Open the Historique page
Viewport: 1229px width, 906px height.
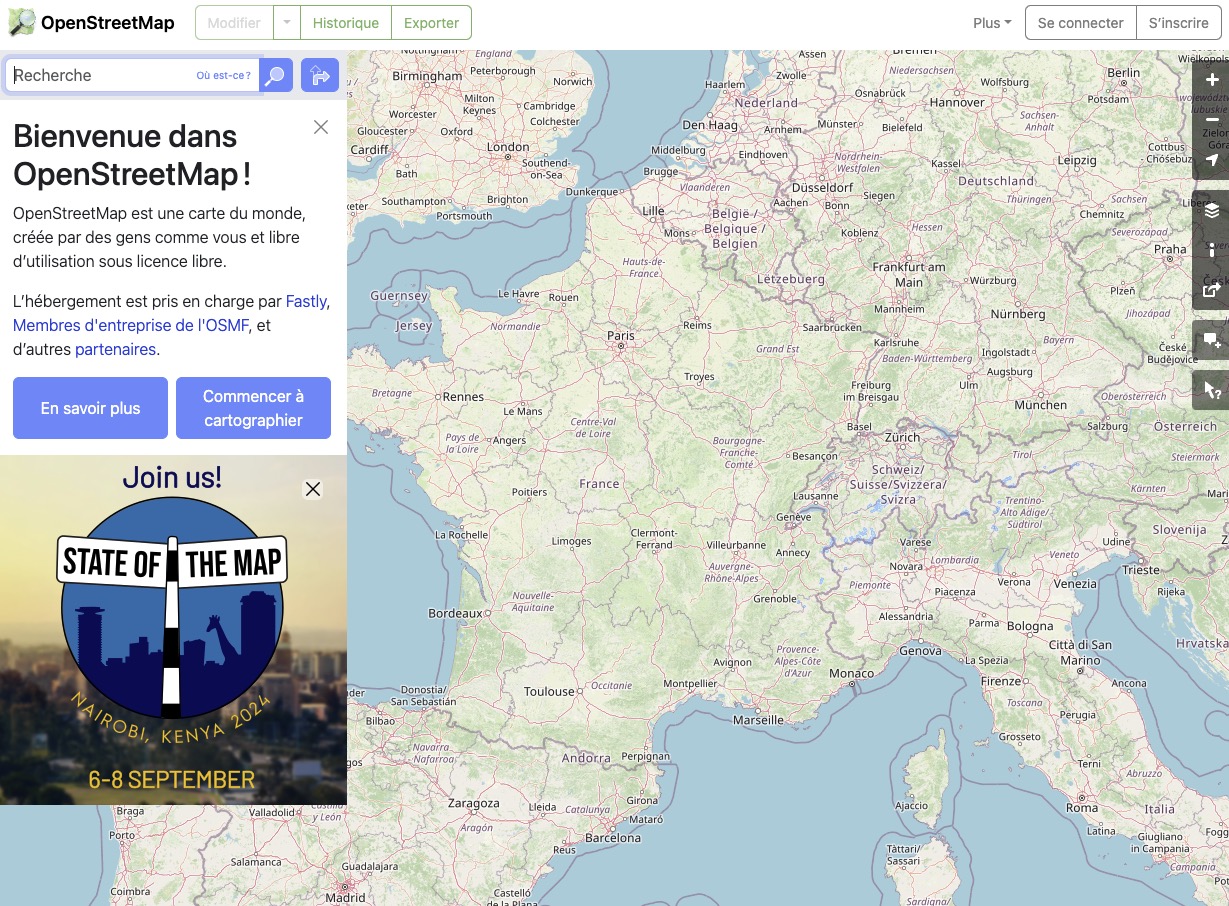345,22
